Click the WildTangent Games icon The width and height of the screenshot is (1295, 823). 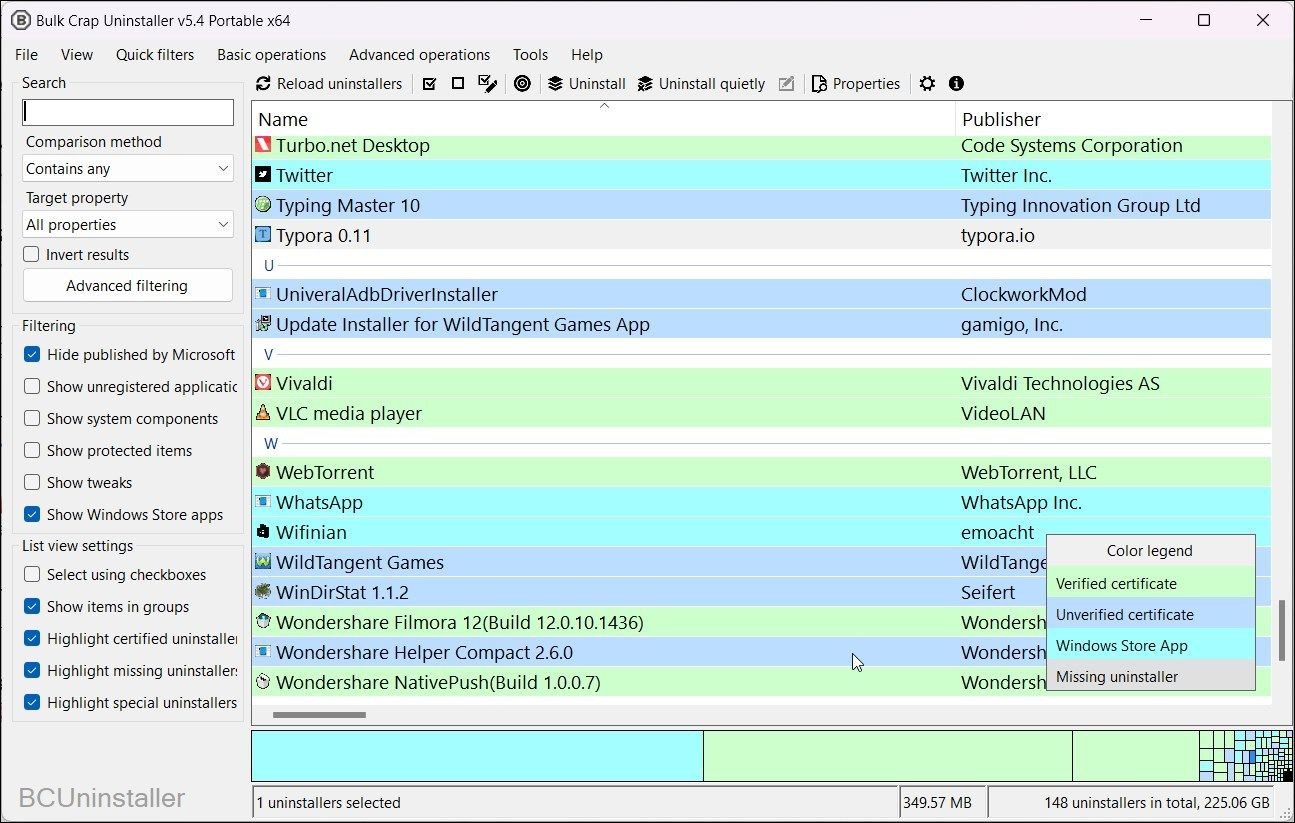[263, 562]
